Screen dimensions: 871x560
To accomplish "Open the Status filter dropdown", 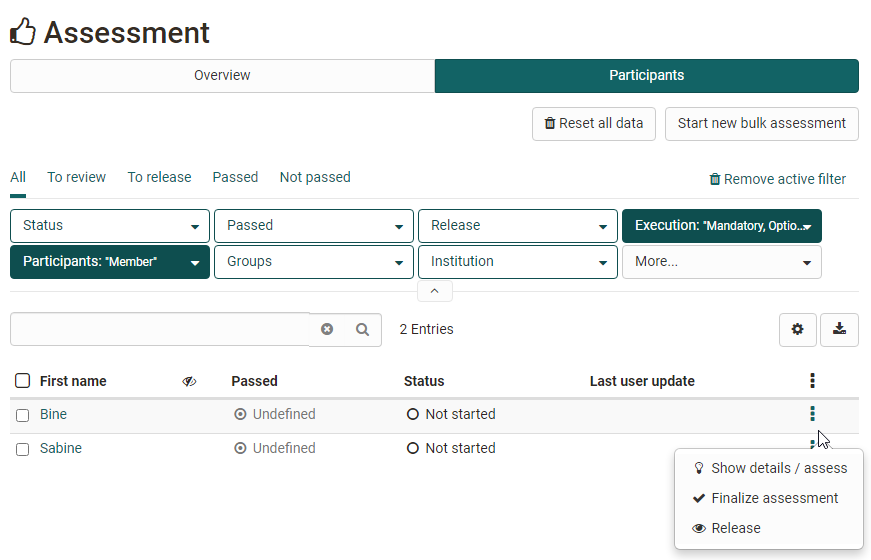I will (x=110, y=226).
